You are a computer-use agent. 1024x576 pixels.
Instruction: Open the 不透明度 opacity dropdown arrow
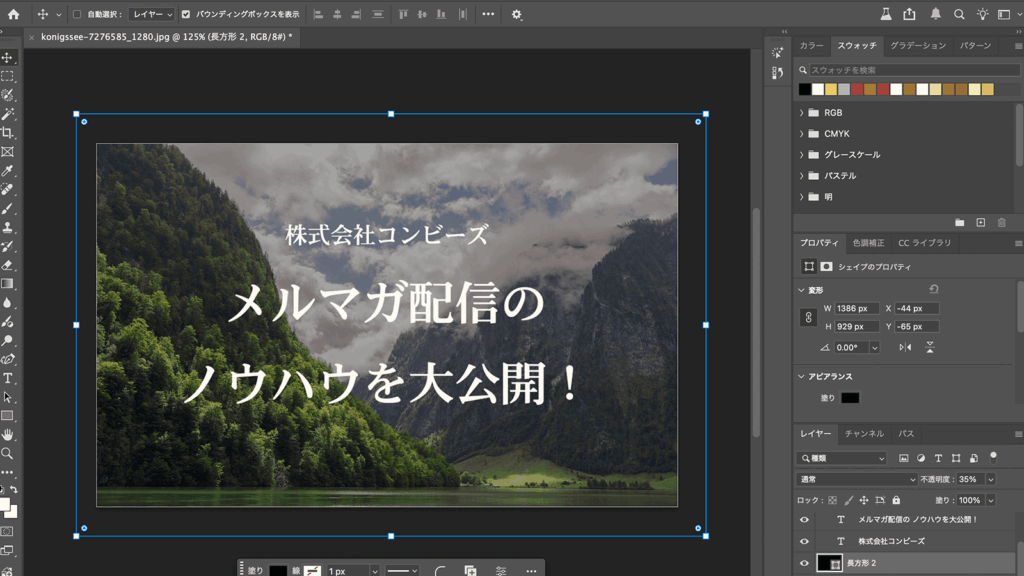(990, 479)
